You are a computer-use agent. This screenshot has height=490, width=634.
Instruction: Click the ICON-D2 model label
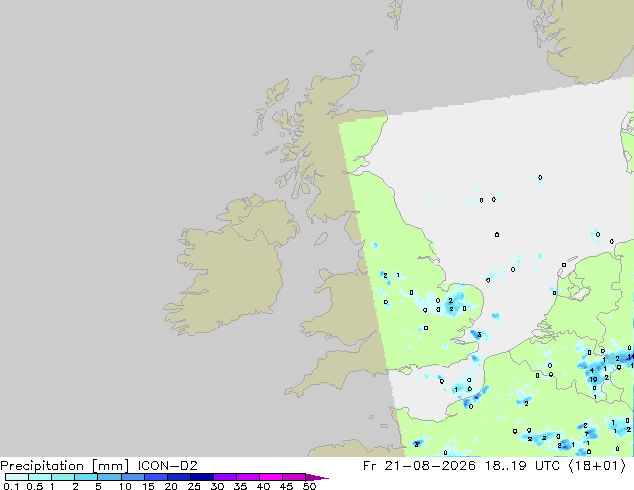167,466
